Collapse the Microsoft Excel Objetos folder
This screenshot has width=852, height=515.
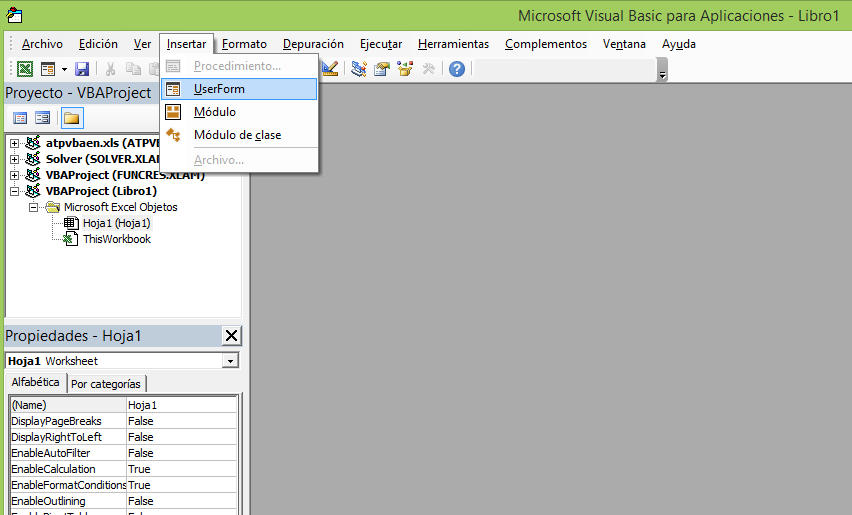(34, 208)
